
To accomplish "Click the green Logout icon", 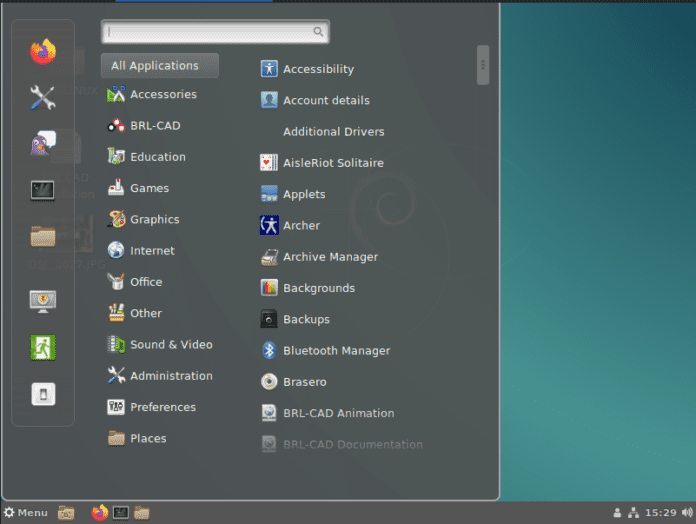I will pyautogui.click(x=43, y=347).
